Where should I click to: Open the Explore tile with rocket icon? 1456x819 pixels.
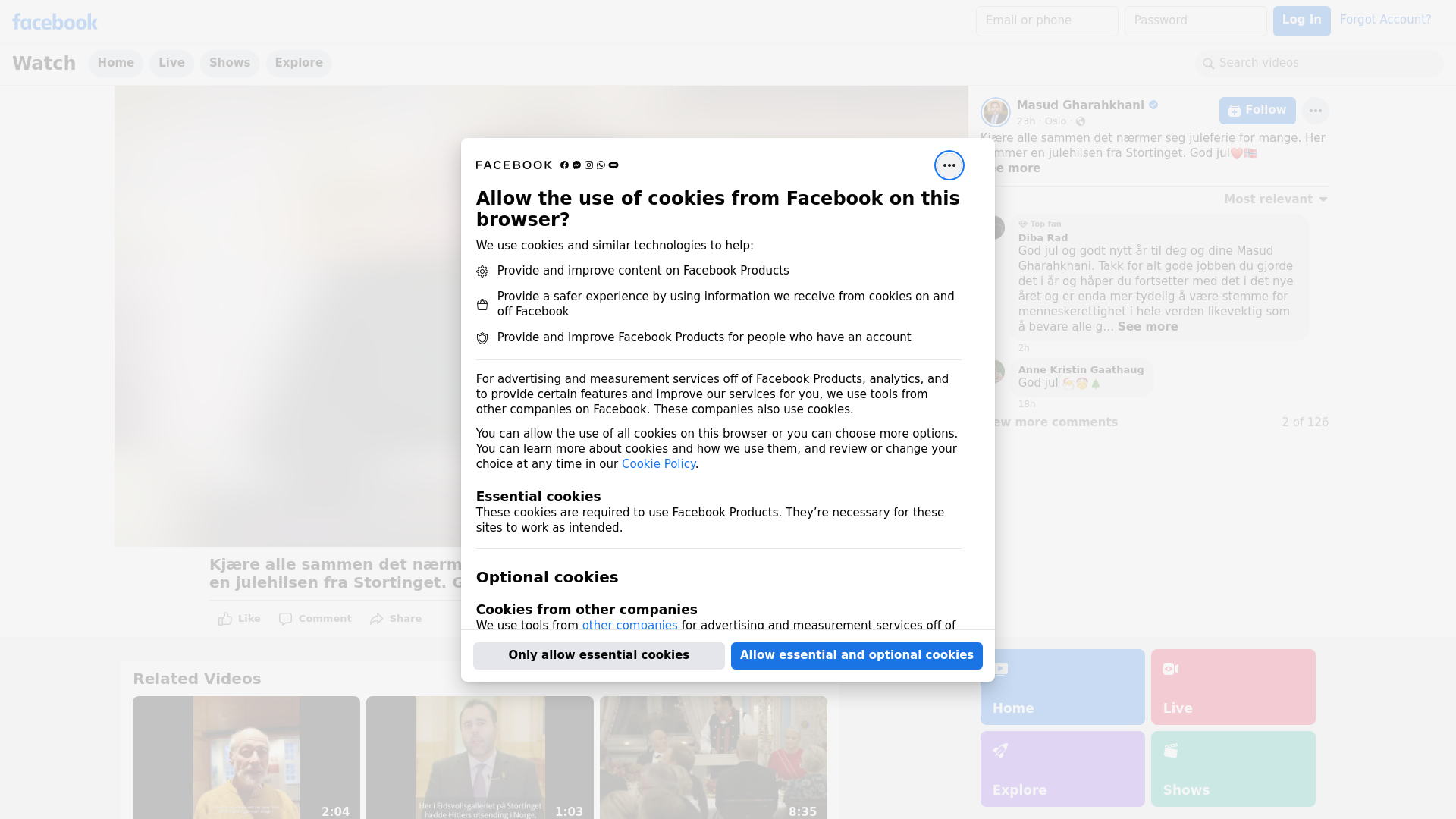pos(1062,769)
